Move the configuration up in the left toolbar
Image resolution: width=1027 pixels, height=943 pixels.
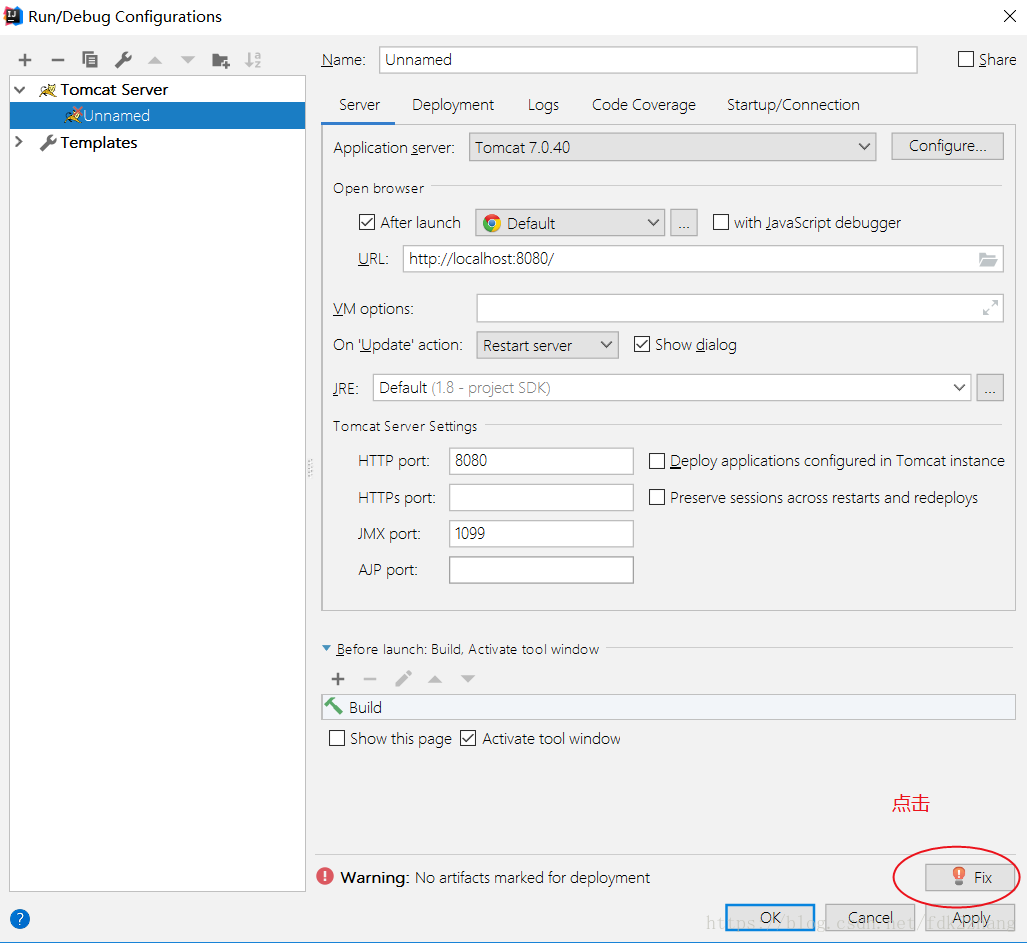(155, 60)
